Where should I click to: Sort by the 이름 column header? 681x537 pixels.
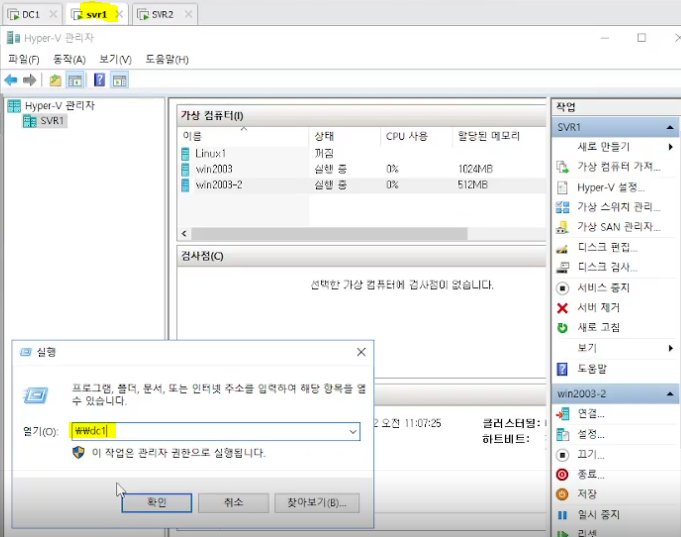coord(243,136)
